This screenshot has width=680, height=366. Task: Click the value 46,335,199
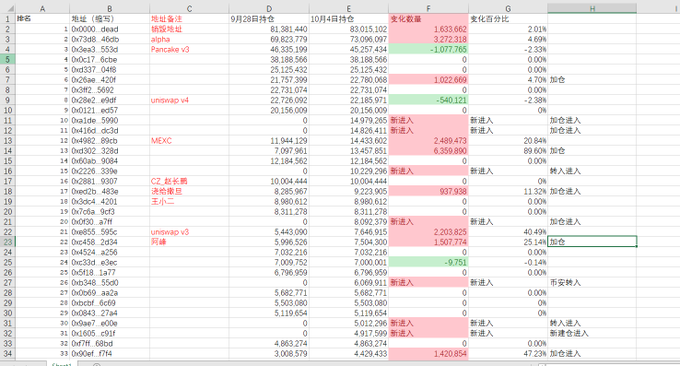pyautogui.click(x=269, y=49)
